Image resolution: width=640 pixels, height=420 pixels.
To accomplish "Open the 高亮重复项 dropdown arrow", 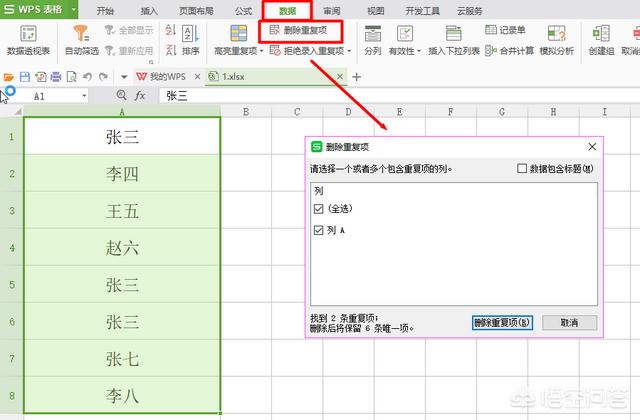I will pyautogui.click(x=261, y=51).
